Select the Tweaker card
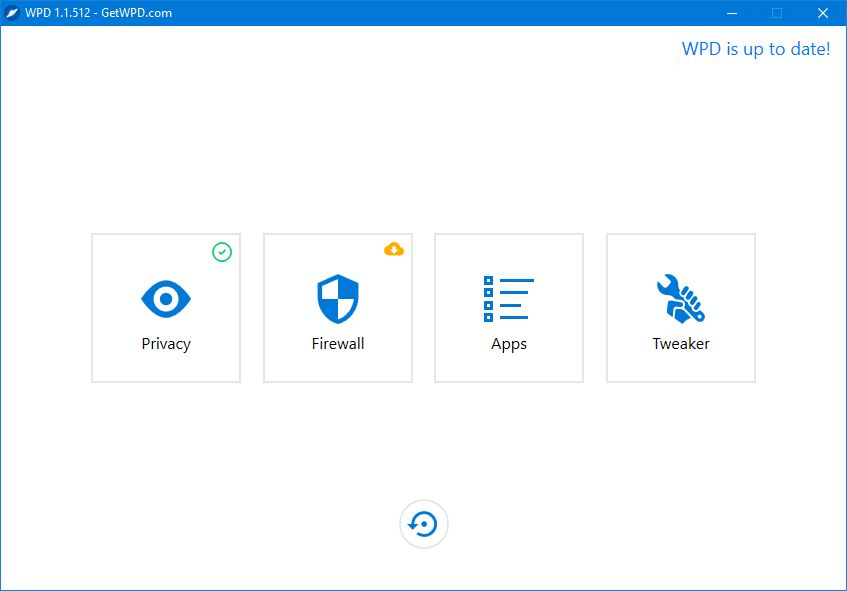 pos(681,307)
